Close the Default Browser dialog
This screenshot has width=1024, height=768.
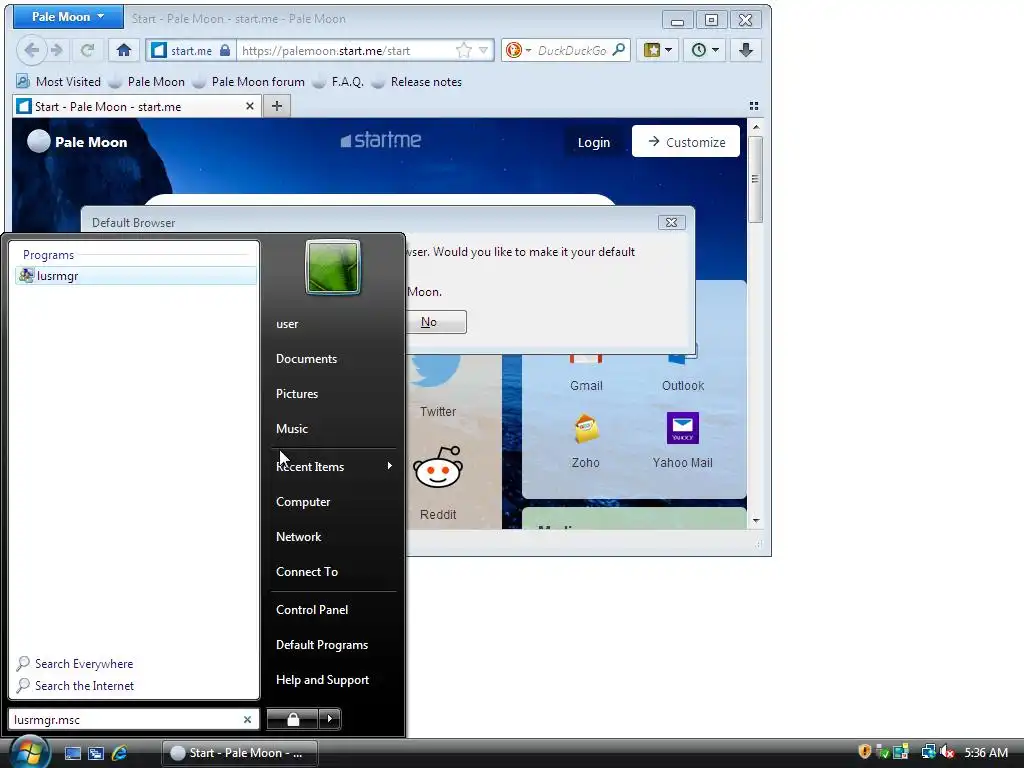671,223
